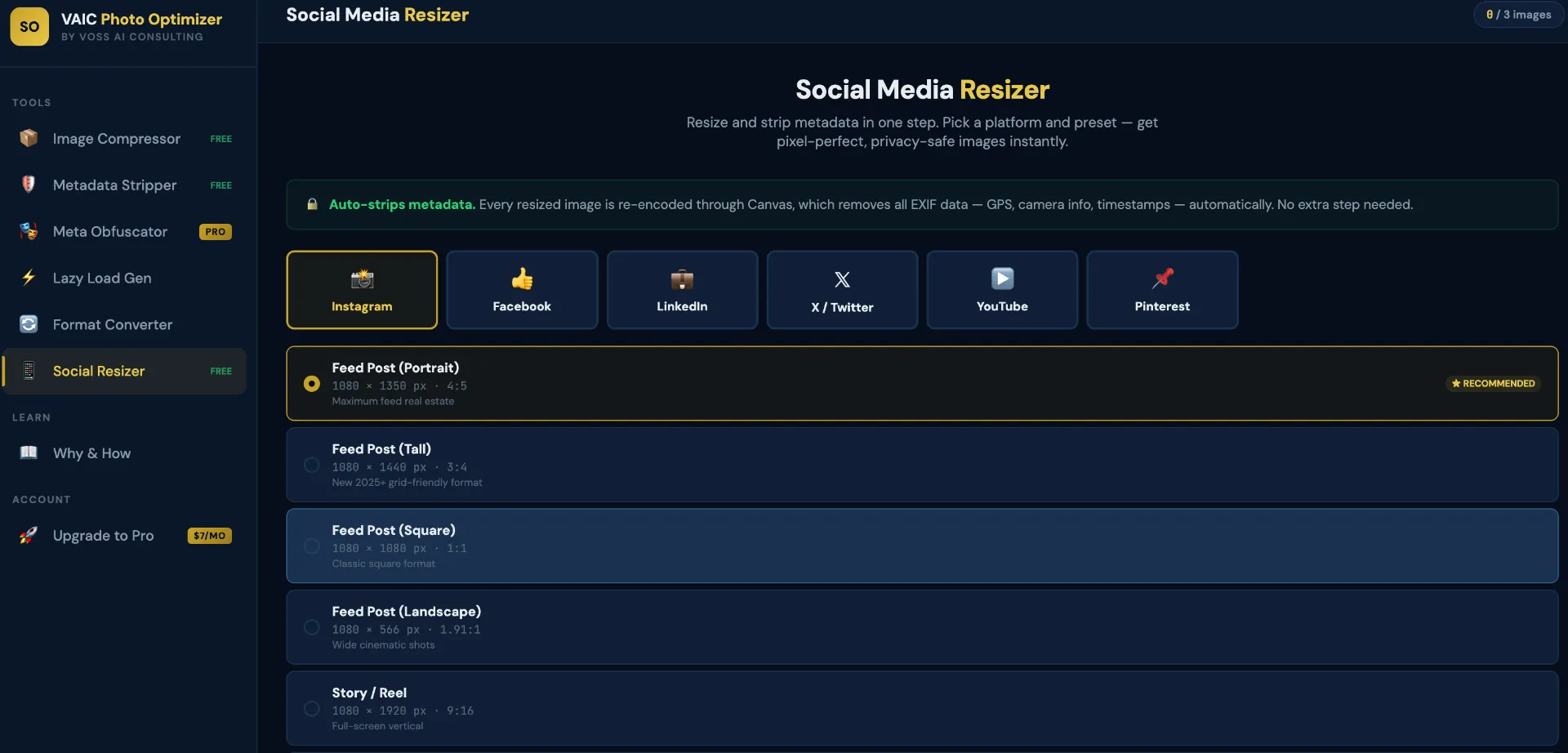Click Upgrade to Pro link

125,535
